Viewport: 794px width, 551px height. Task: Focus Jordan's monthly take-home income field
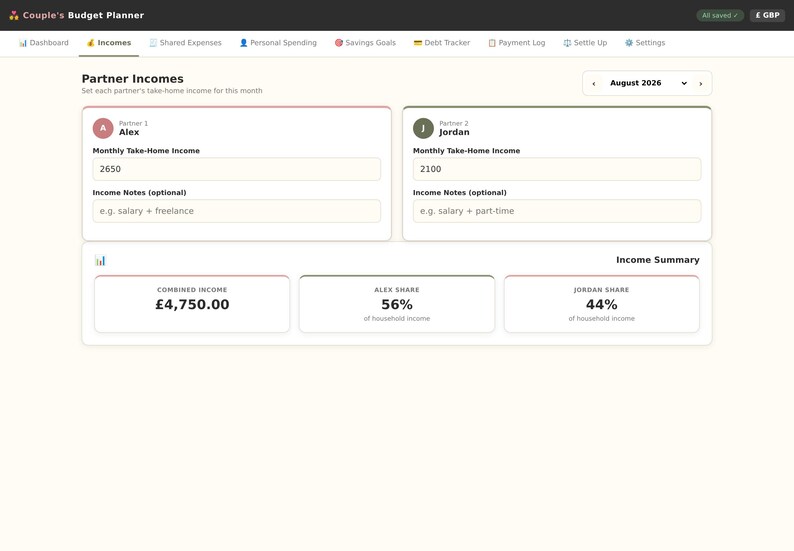tap(557, 169)
